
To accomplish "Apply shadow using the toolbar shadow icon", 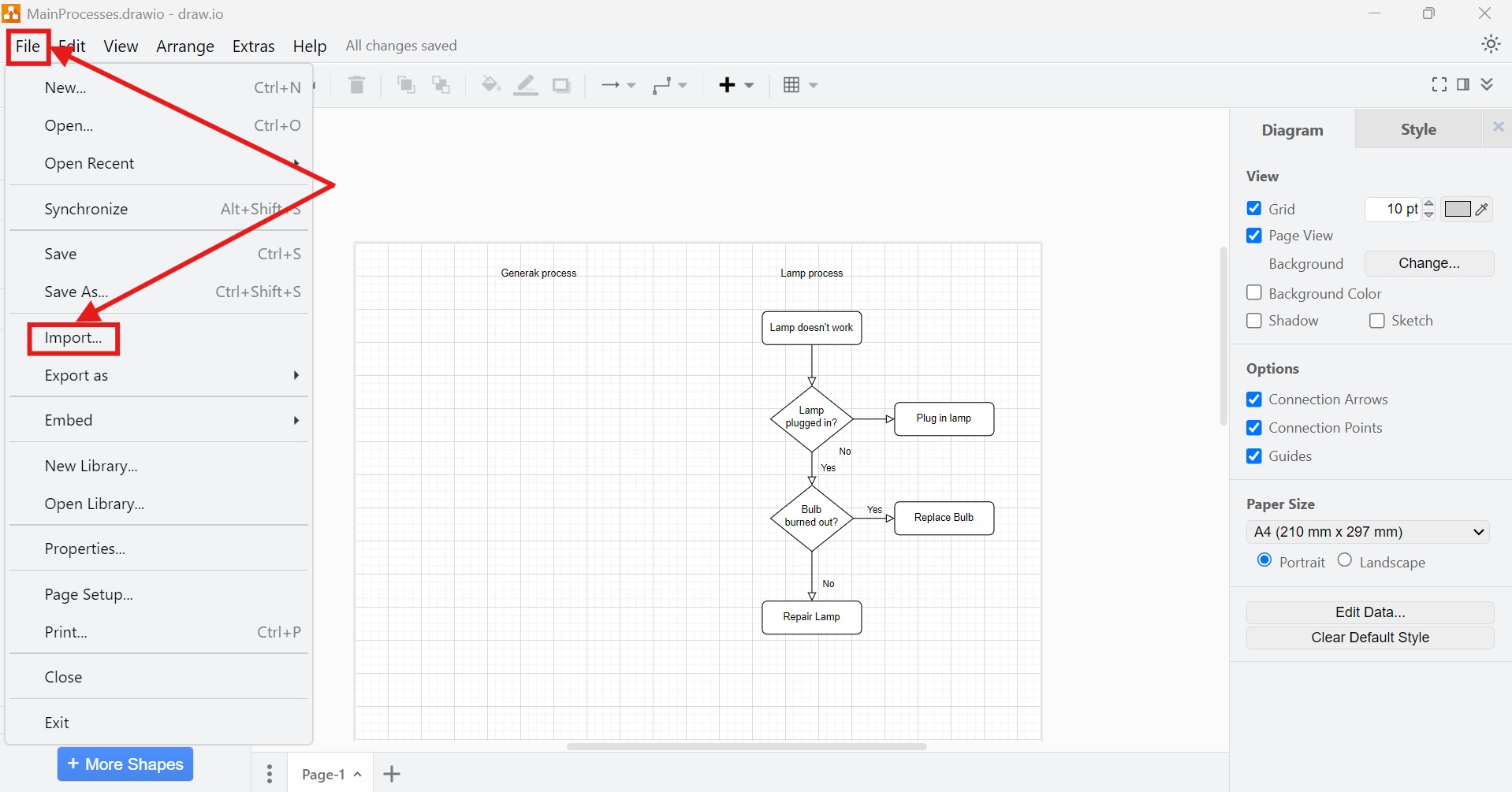I will click(x=560, y=85).
